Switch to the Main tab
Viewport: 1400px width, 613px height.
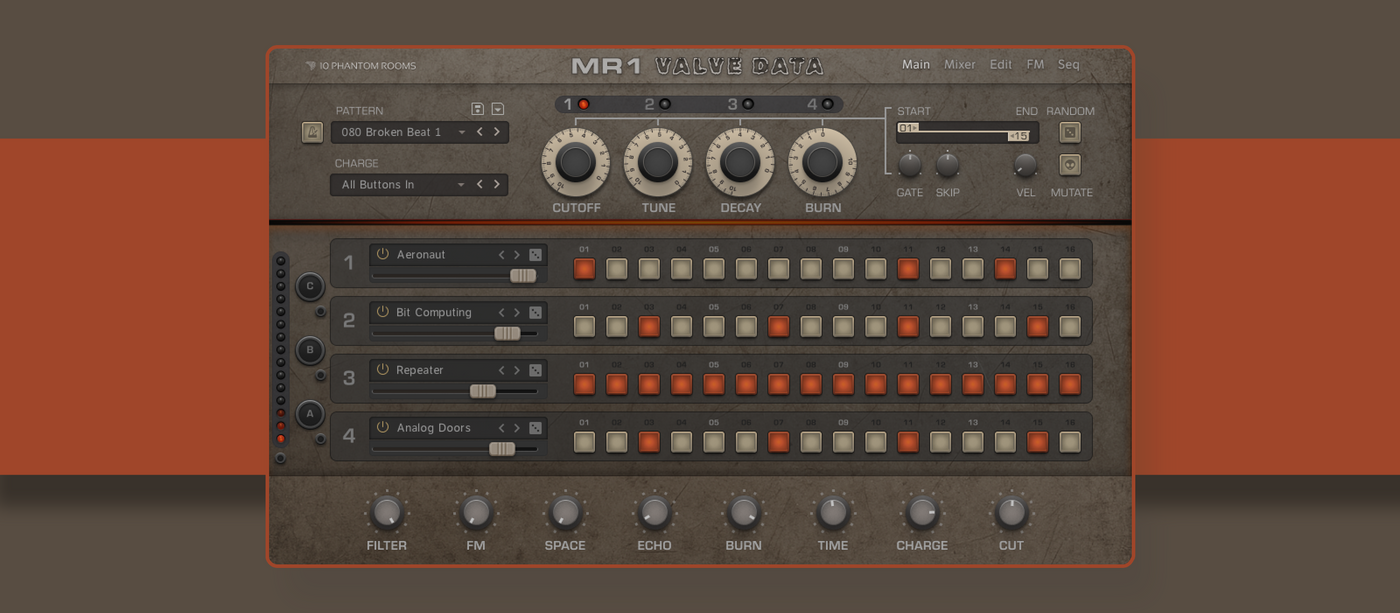coord(916,64)
